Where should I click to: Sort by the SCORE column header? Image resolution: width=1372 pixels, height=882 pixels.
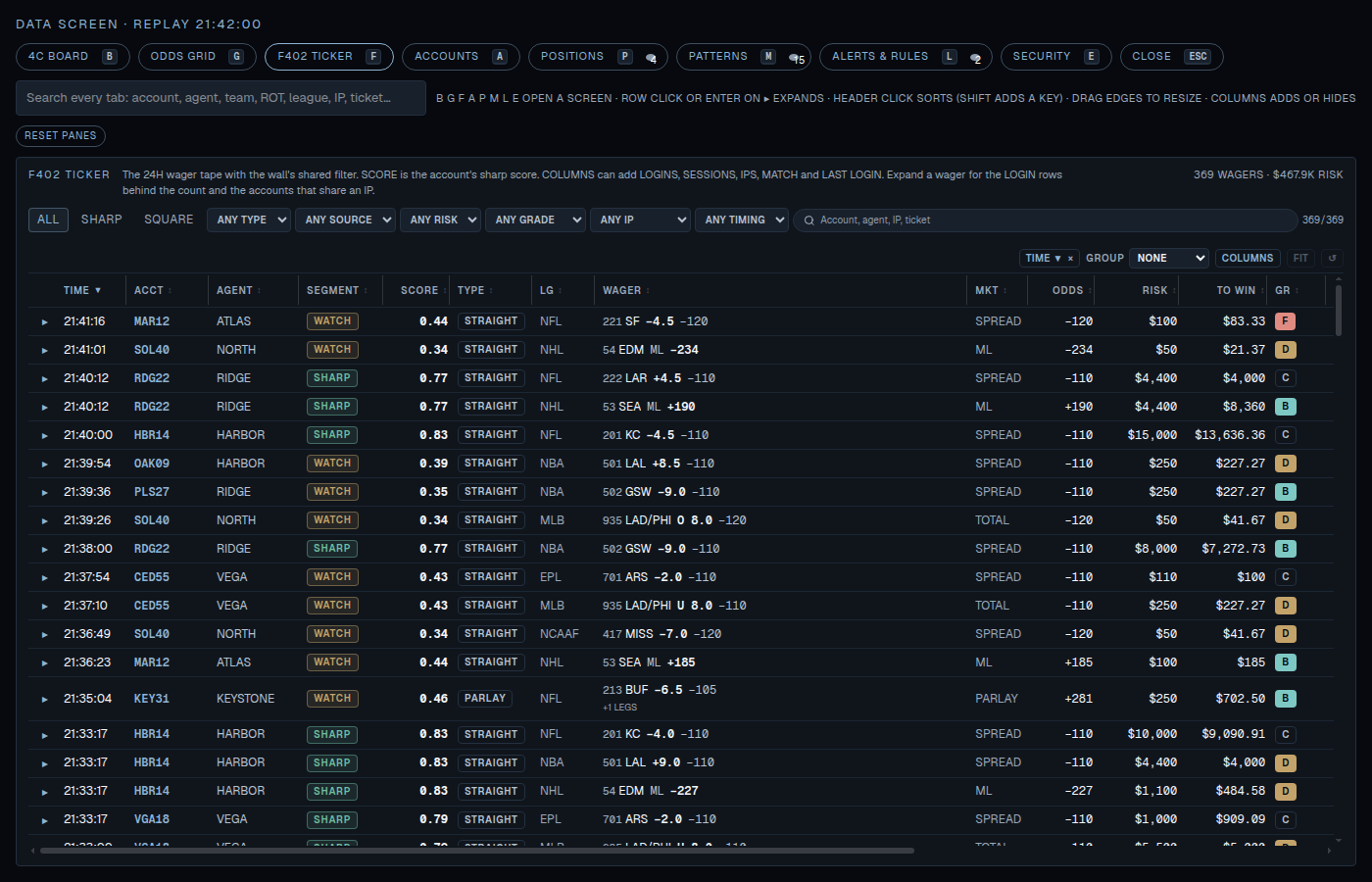click(x=419, y=291)
